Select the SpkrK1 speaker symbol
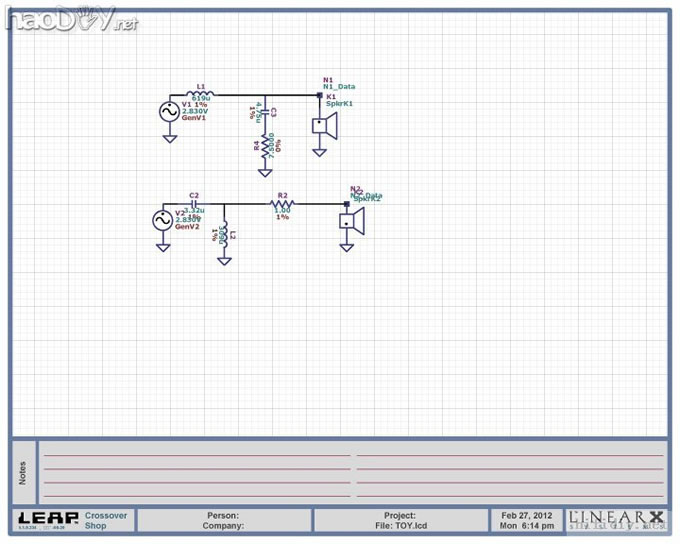This screenshot has height=544, width=680. (x=324, y=126)
